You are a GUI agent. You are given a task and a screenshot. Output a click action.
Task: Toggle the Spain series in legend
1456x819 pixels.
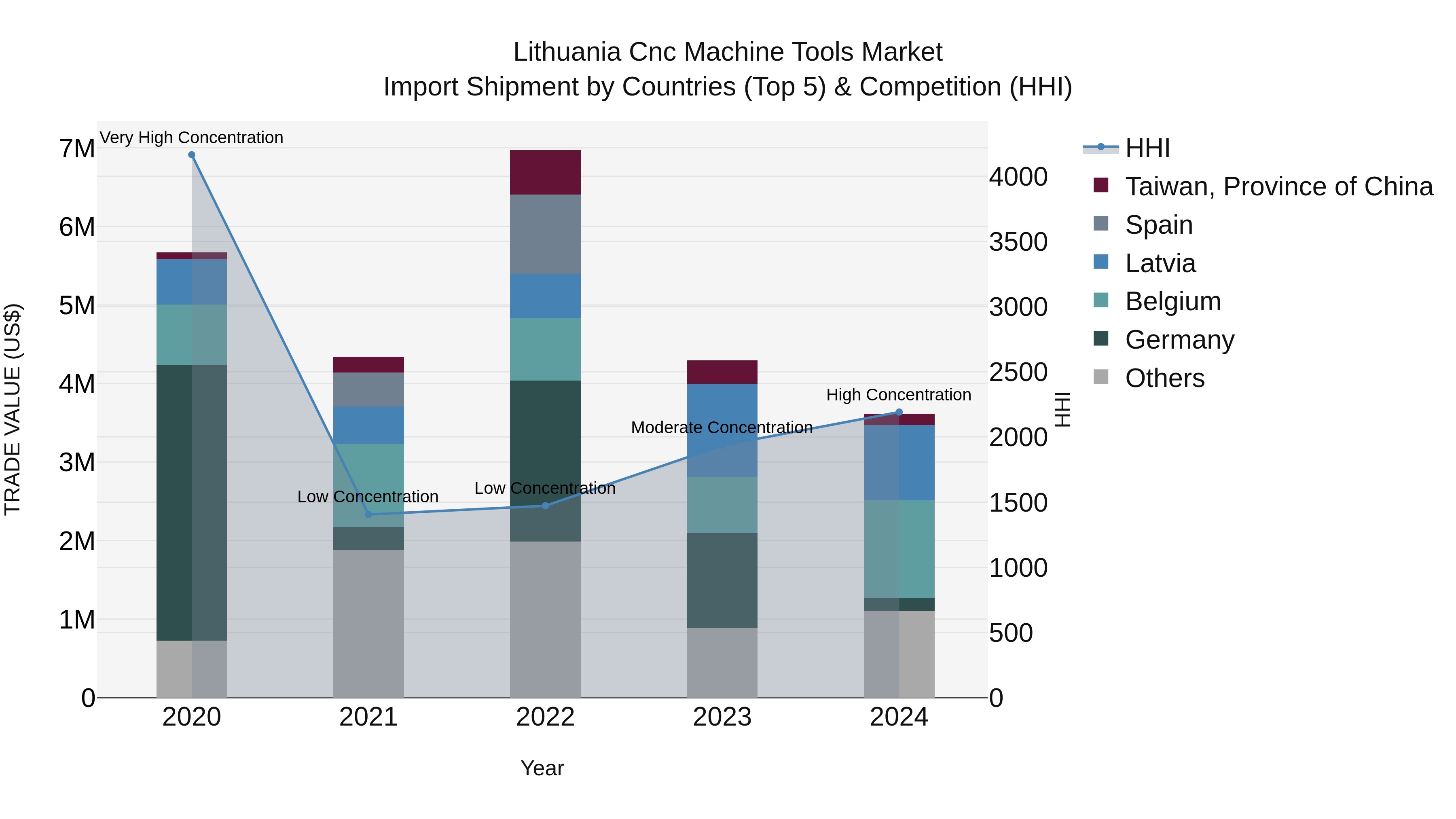pyautogui.click(x=1143, y=225)
